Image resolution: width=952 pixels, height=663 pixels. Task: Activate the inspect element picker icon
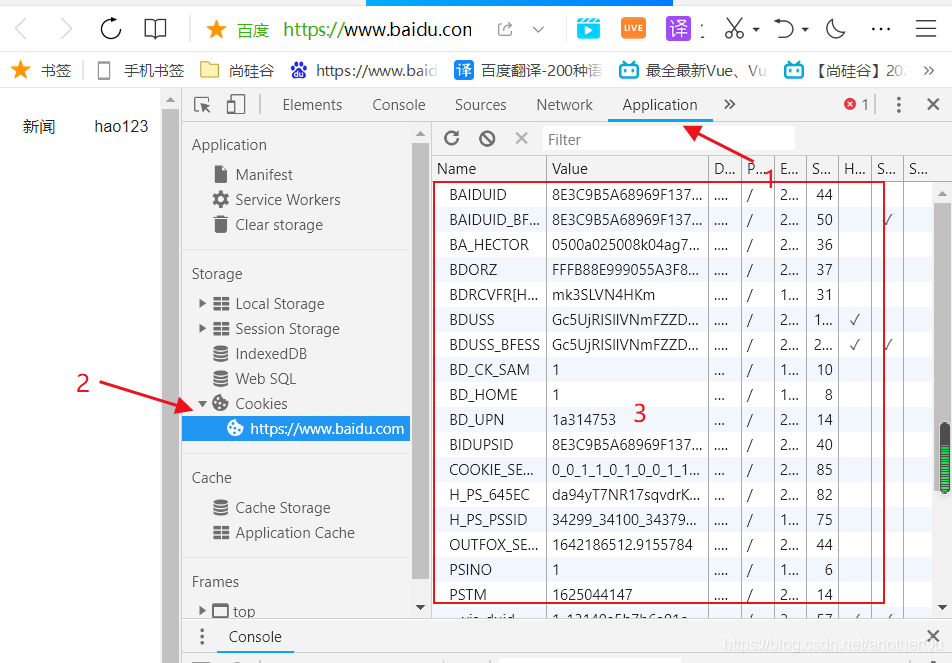pos(202,105)
